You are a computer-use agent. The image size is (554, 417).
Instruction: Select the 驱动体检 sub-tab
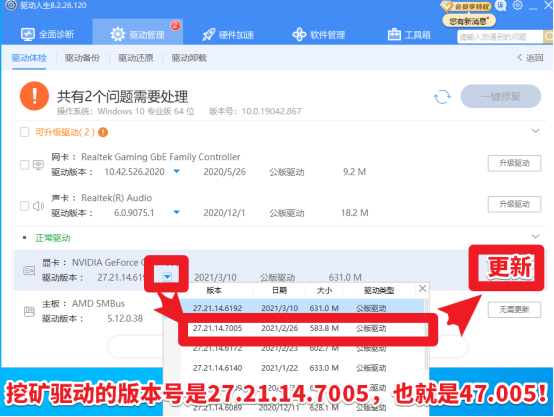click(29, 58)
